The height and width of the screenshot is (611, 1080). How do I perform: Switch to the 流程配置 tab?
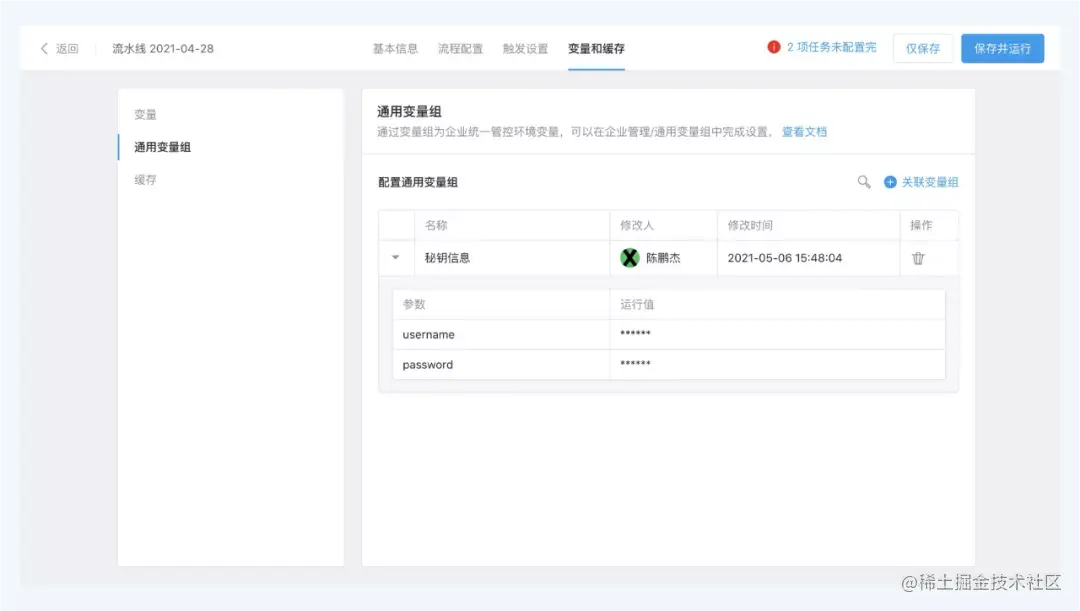pos(460,48)
